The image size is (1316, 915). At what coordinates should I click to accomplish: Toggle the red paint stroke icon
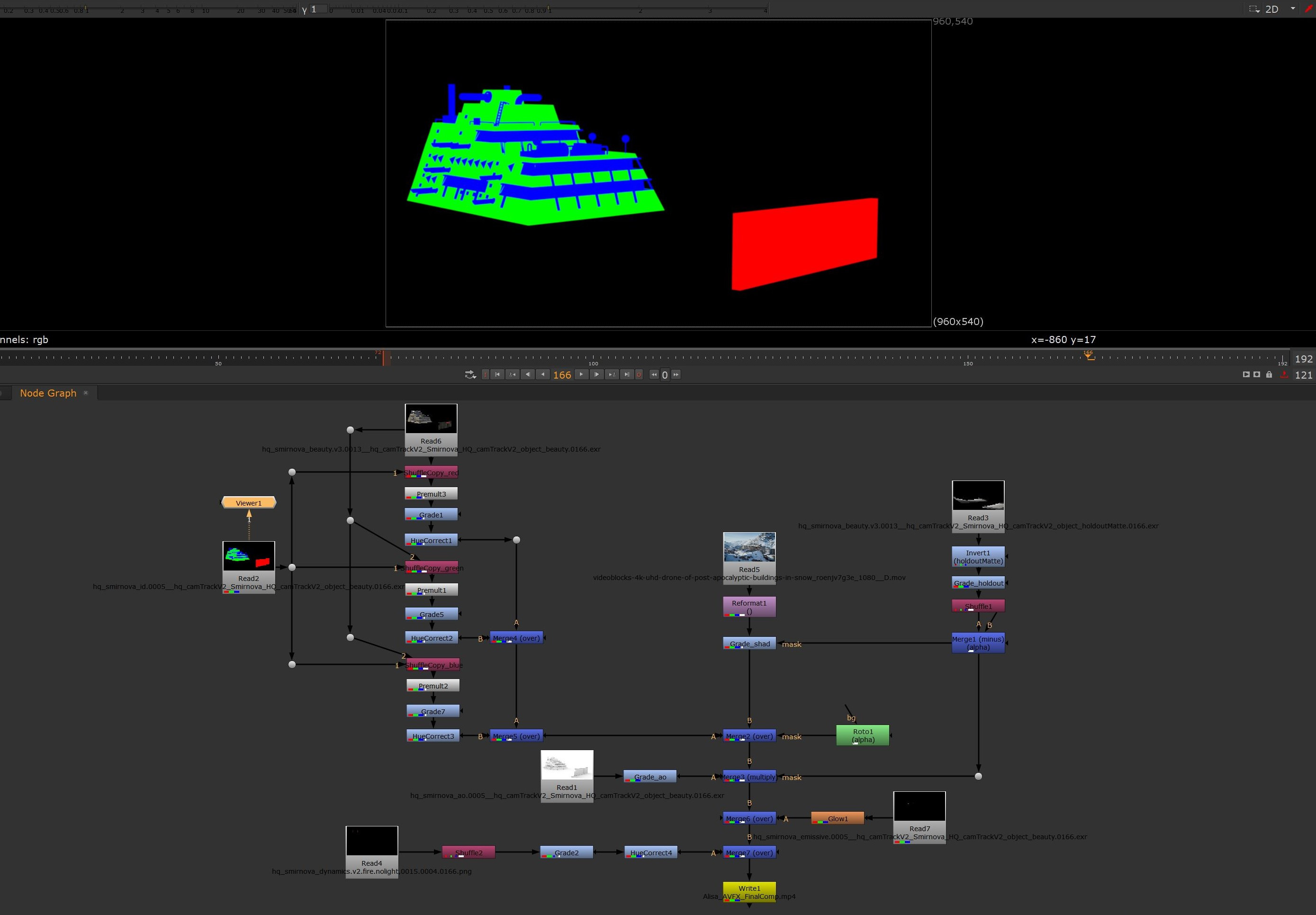[1308, 9]
